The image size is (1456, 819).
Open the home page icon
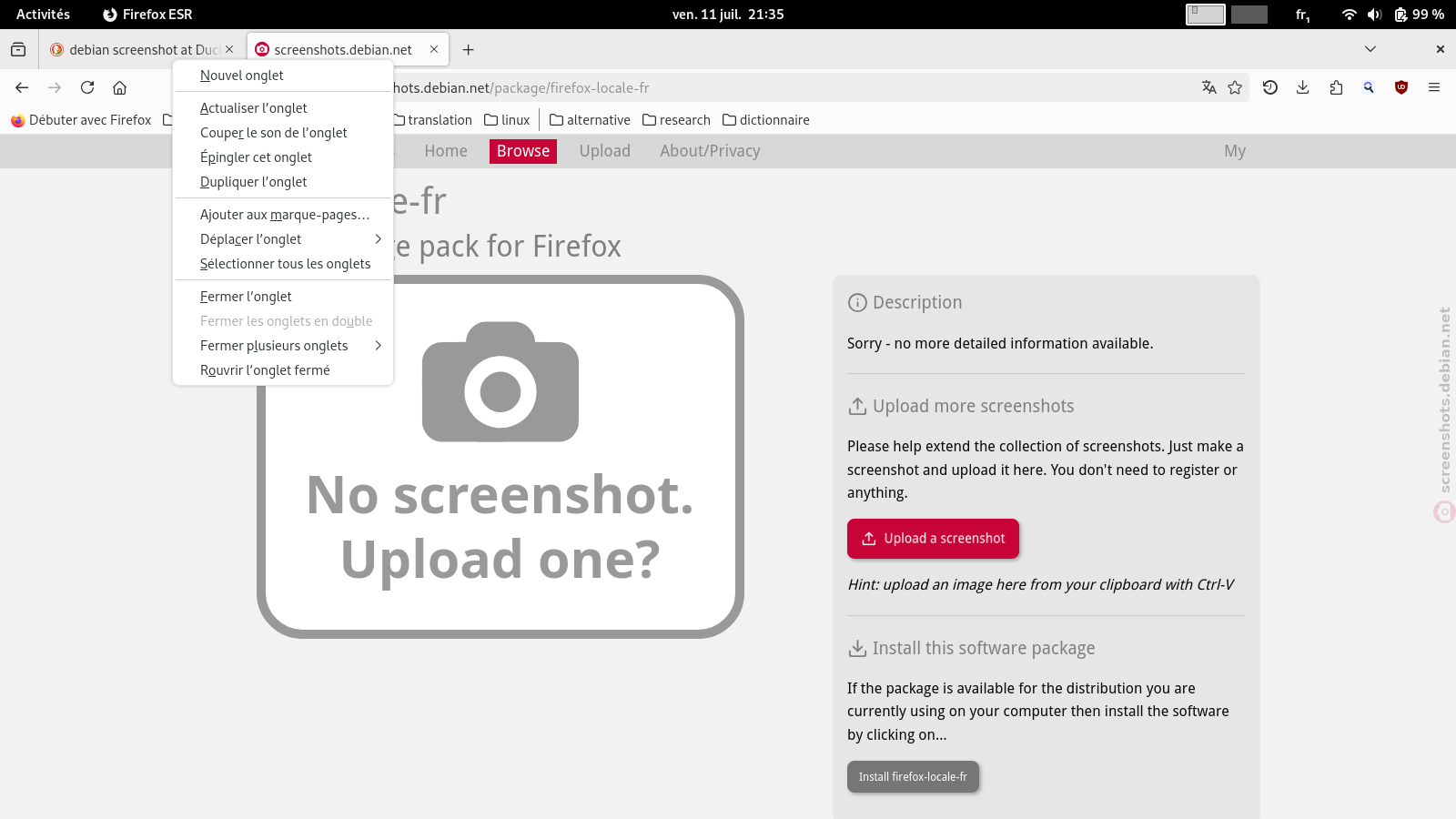pos(119,87)
